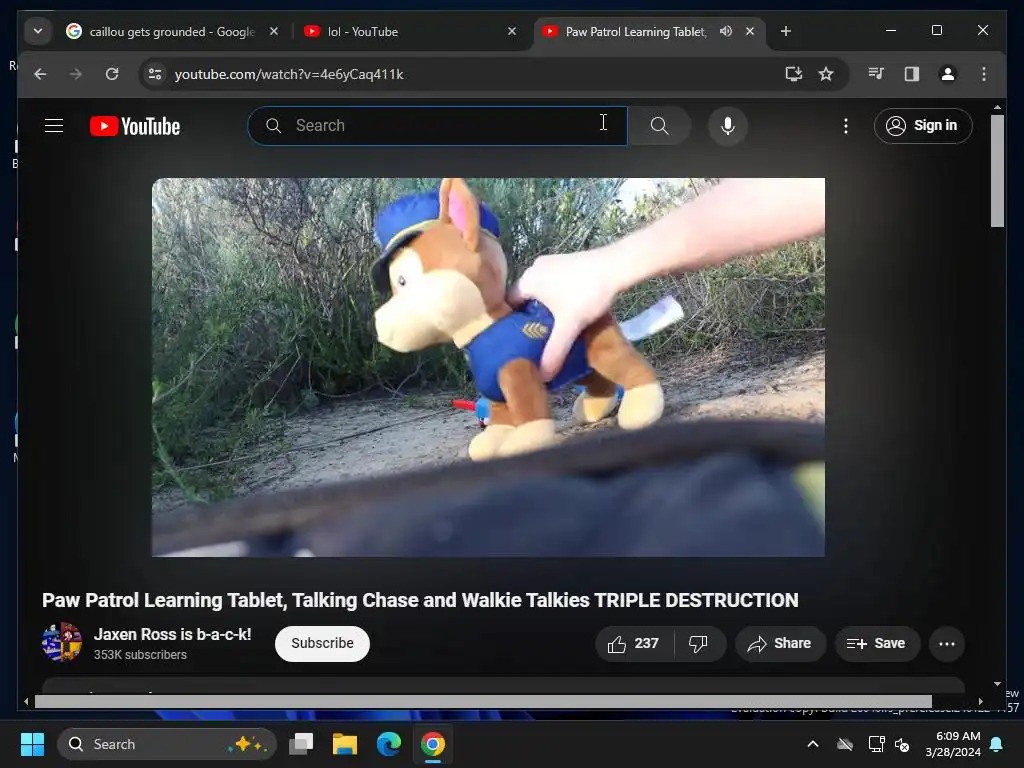Select the Paw Patrol Learning Tablet tab

click(x=635, y=31)
